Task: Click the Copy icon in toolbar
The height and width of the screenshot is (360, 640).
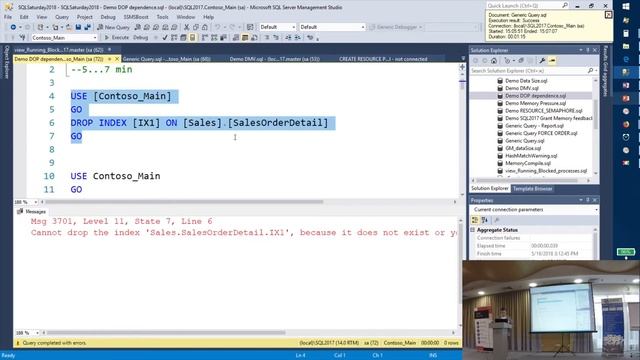Action: click(196, 27)
